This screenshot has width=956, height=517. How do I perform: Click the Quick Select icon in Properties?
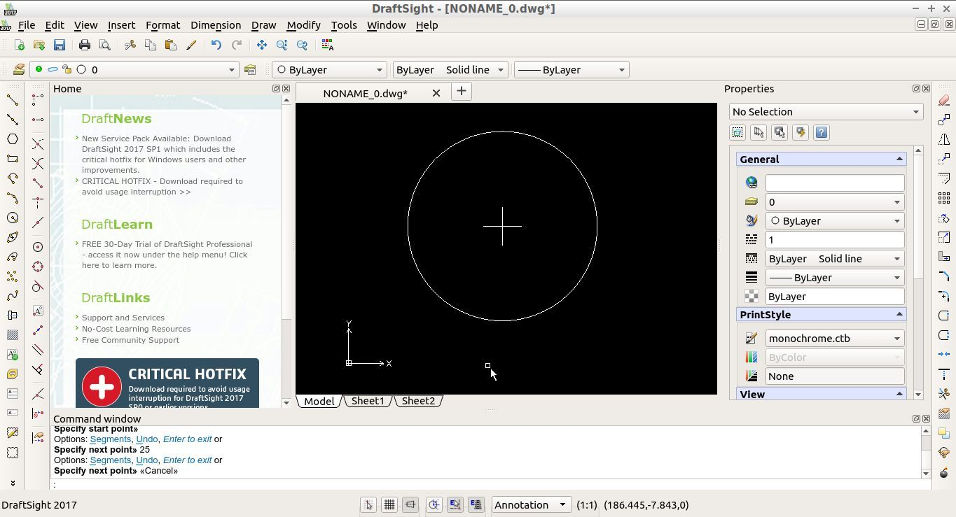(x=801, y=132)
